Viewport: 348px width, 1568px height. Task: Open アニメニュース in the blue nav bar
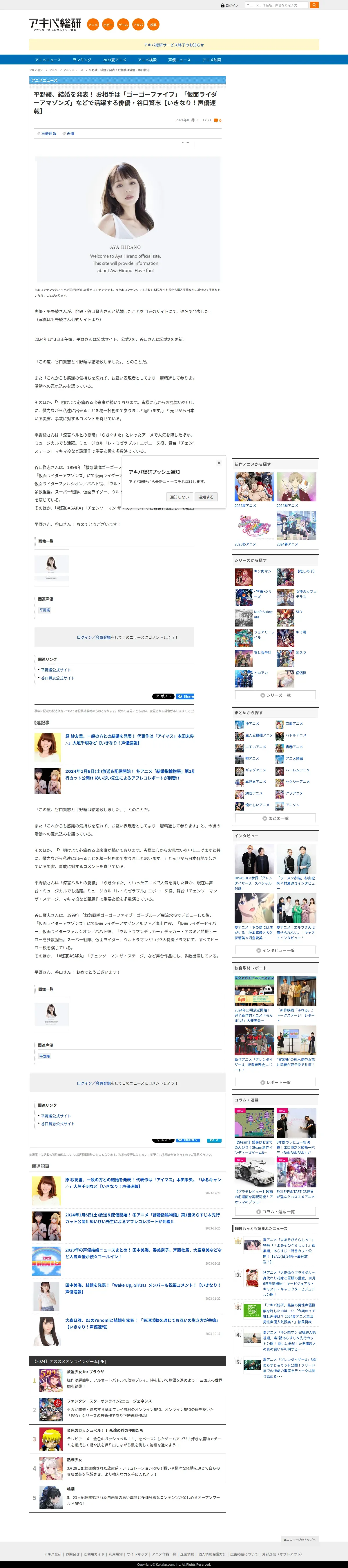pyautogui.click(x=48, y=60)
